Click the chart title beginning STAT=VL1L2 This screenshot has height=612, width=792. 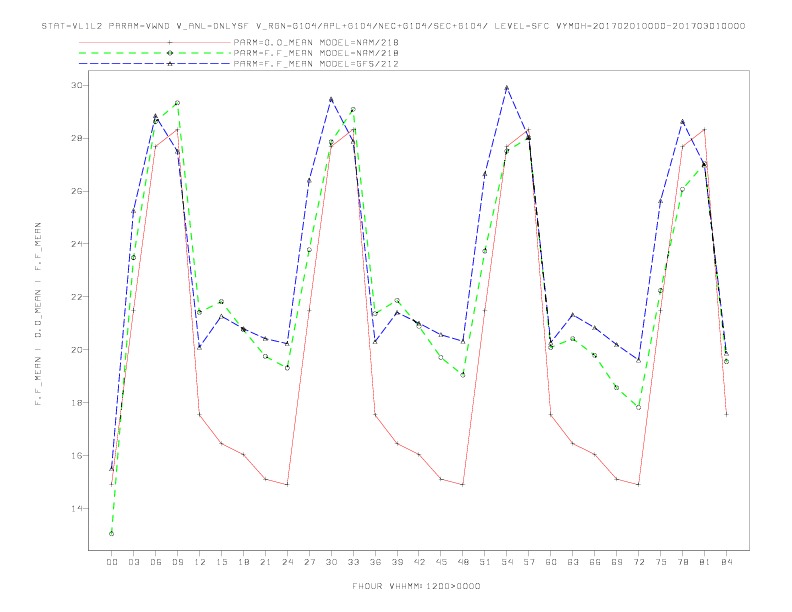393,26
